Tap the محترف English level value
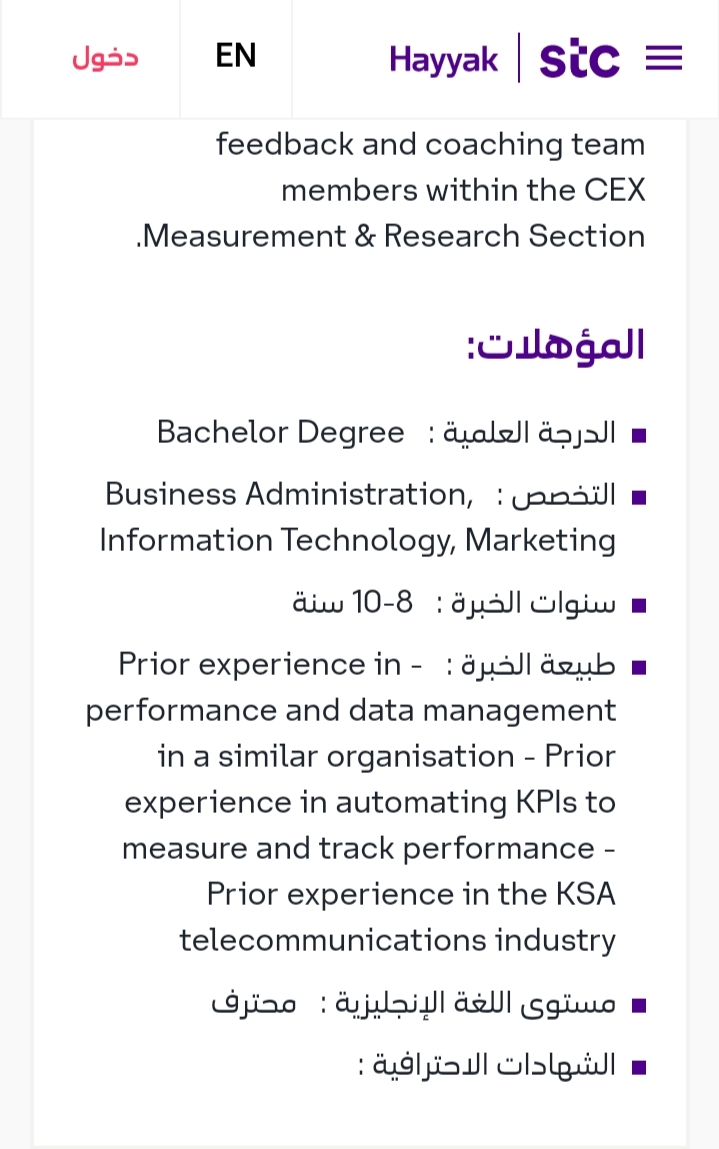719x1149 pixels. 254,1002
